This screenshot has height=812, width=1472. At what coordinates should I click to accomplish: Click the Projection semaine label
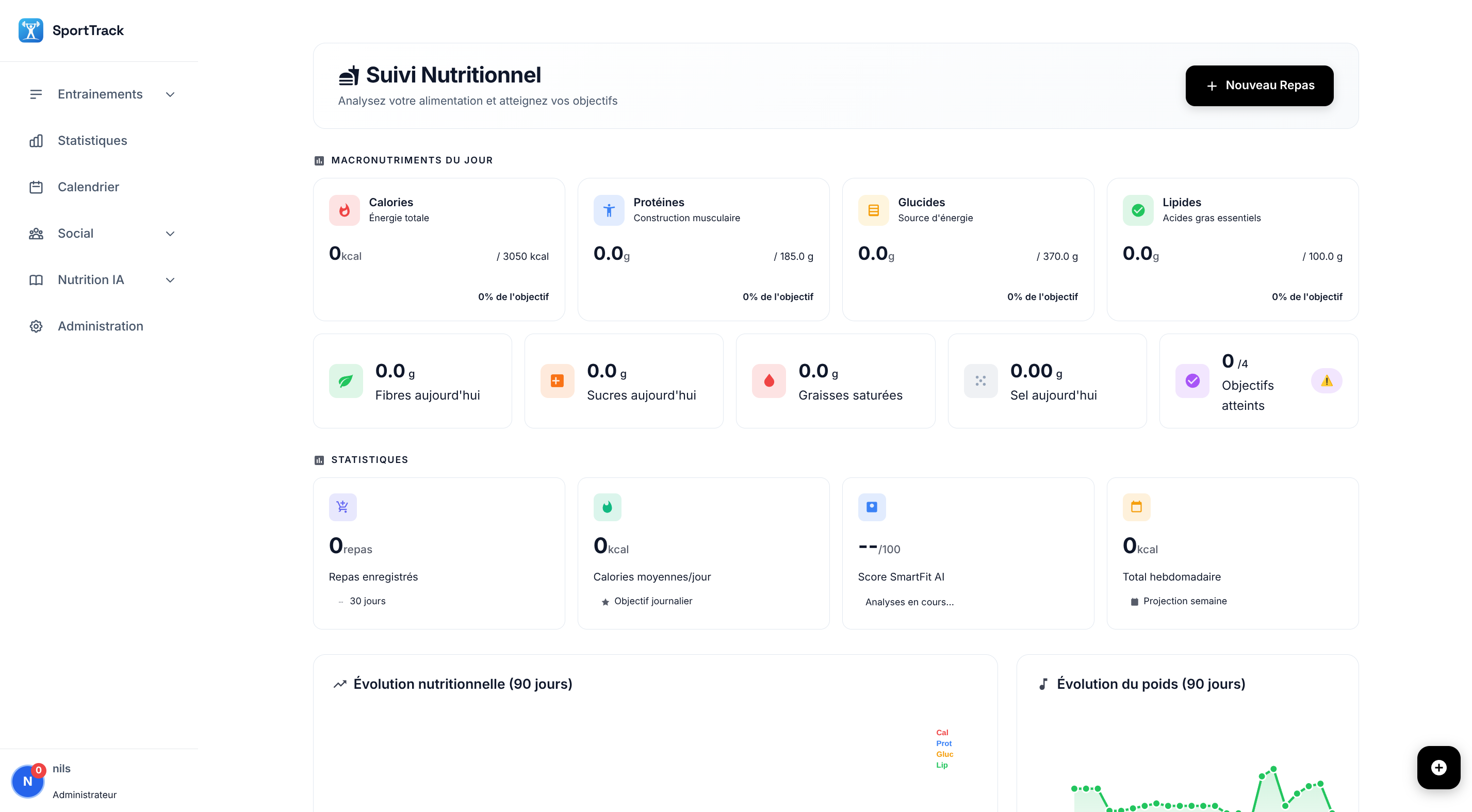[x=1185, y=601]
